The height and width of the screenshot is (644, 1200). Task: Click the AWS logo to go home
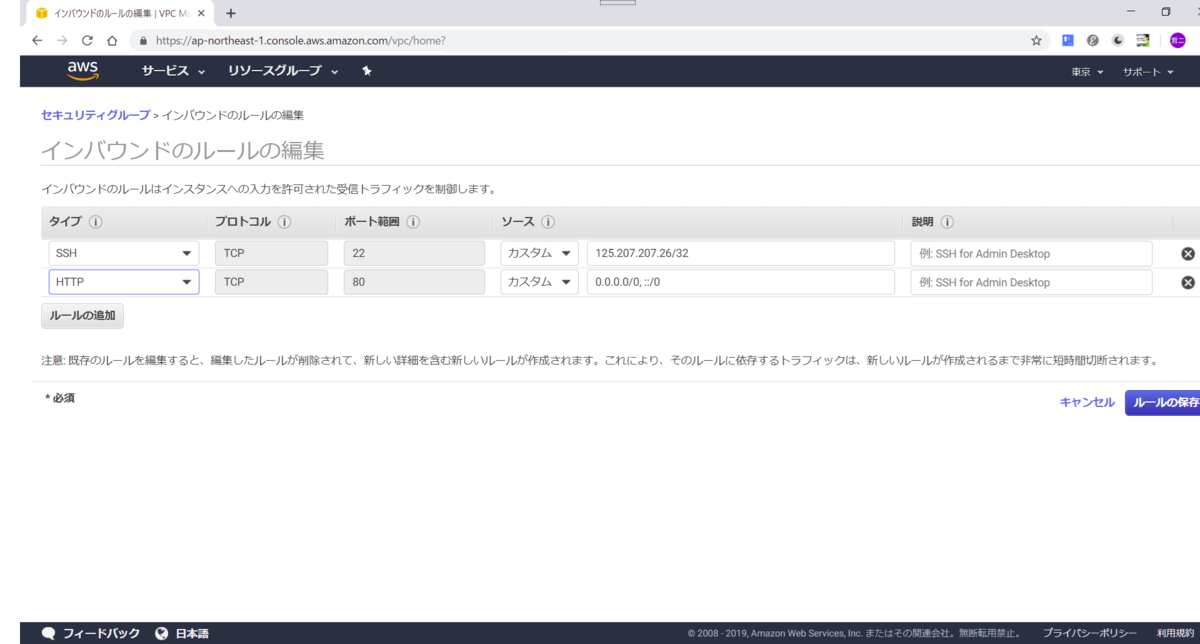pyautogui.click(x=82, y=71)
